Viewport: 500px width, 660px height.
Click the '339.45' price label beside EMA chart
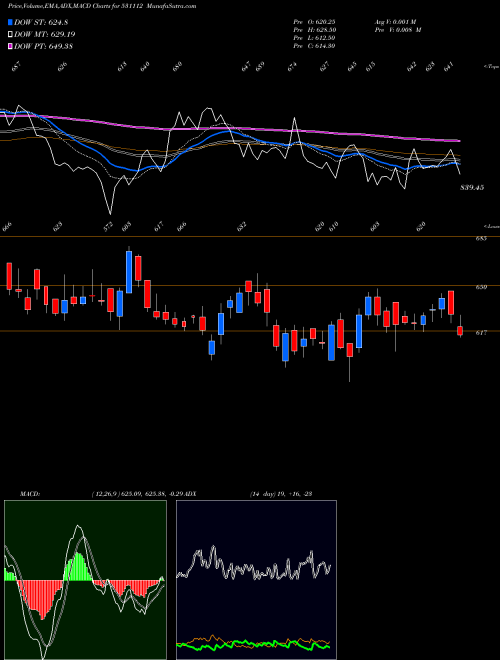click(472, 187)
